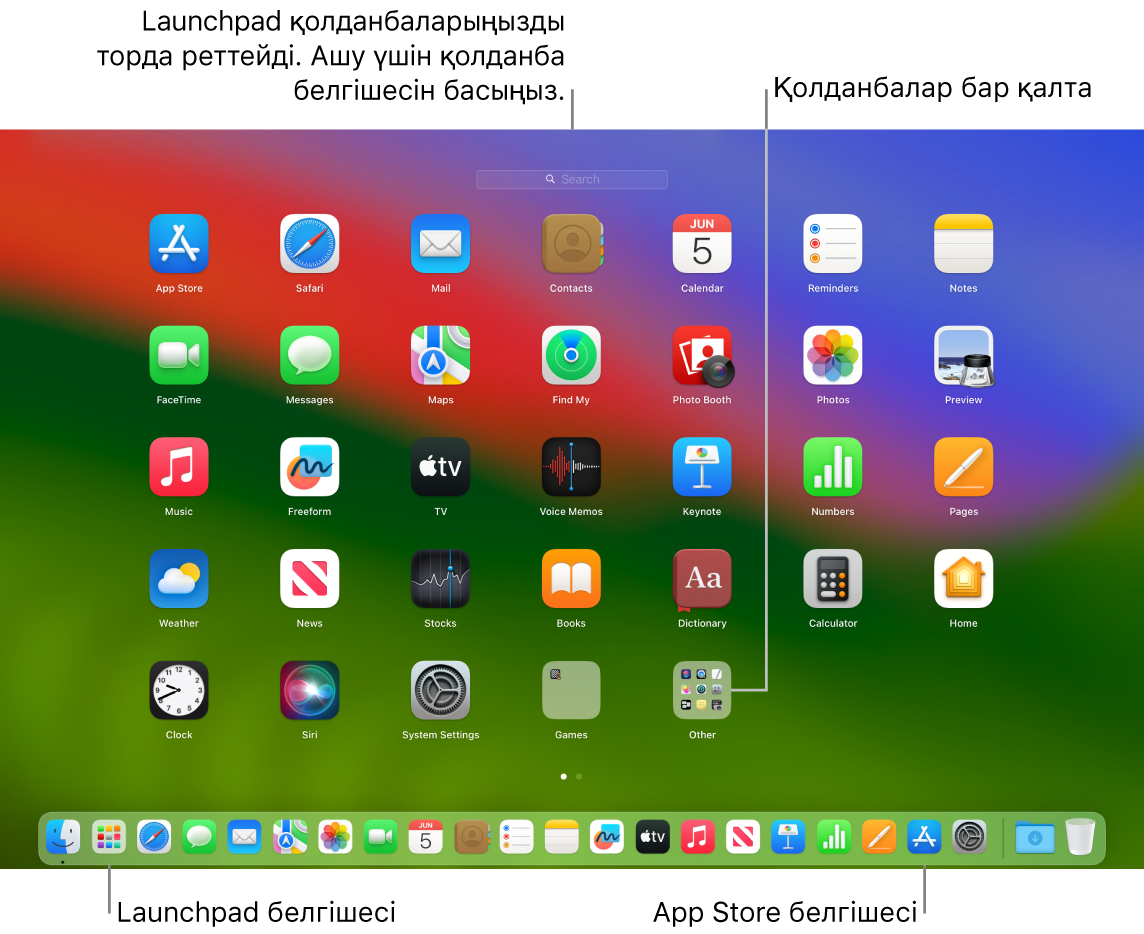
Task: Open App Store in the Launchpad grid
Action: 179,244
